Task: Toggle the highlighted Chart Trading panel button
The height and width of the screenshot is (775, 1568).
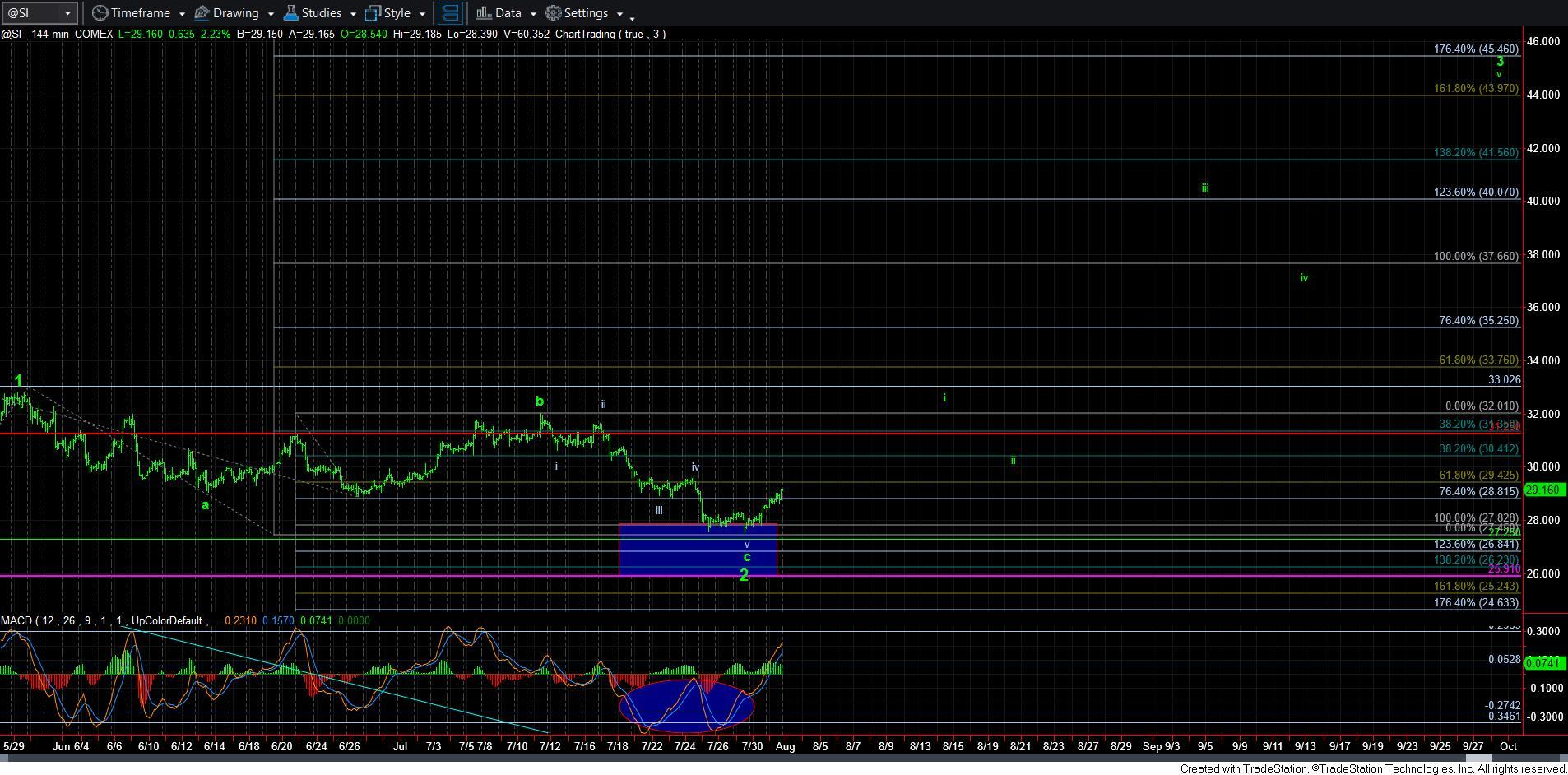Action: click(450, 13)
